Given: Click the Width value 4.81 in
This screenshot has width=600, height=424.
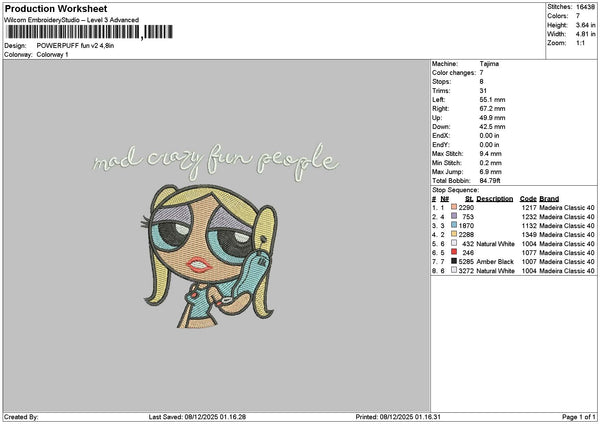Looking at the screenshot, I should tap(585, 34).
